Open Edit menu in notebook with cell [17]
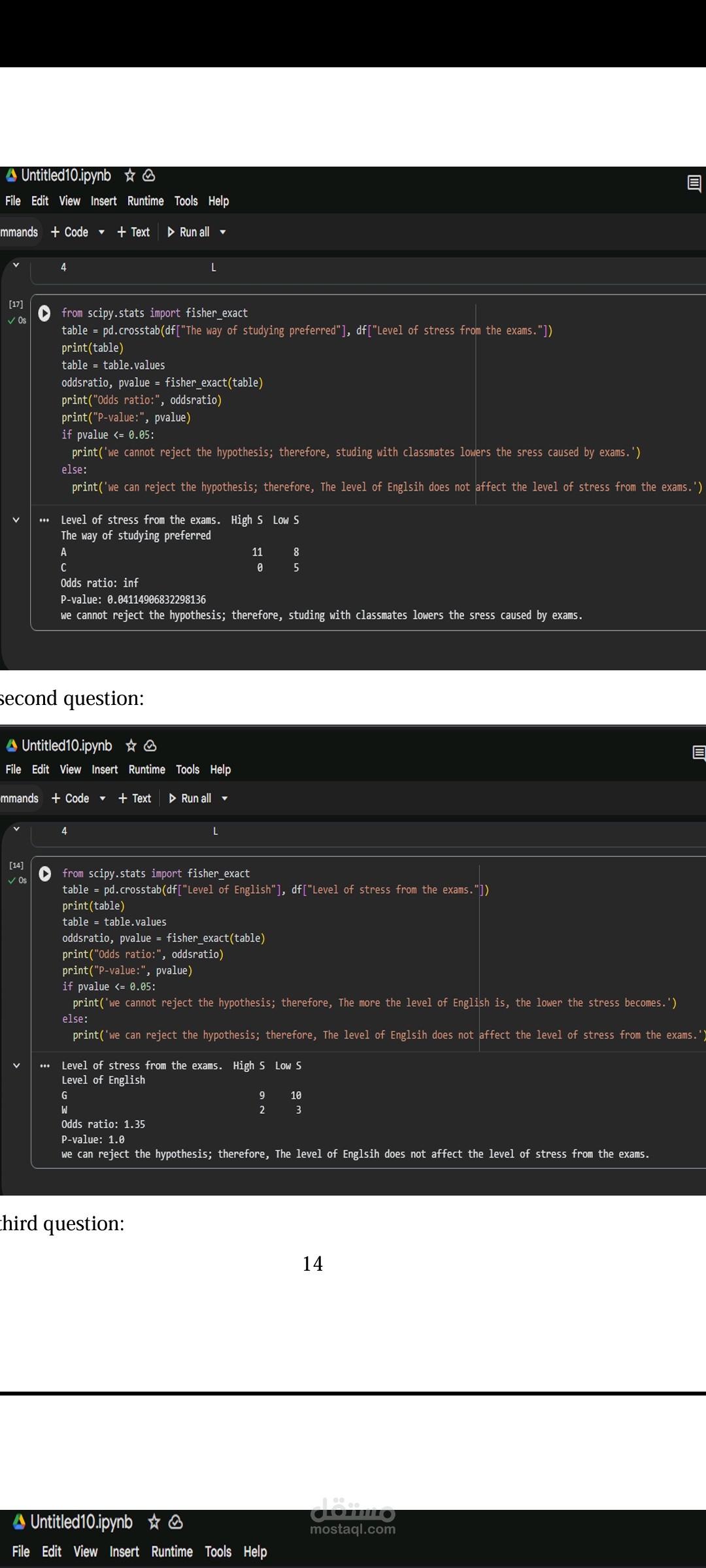 pyautogui.click(x=40, y=201)
